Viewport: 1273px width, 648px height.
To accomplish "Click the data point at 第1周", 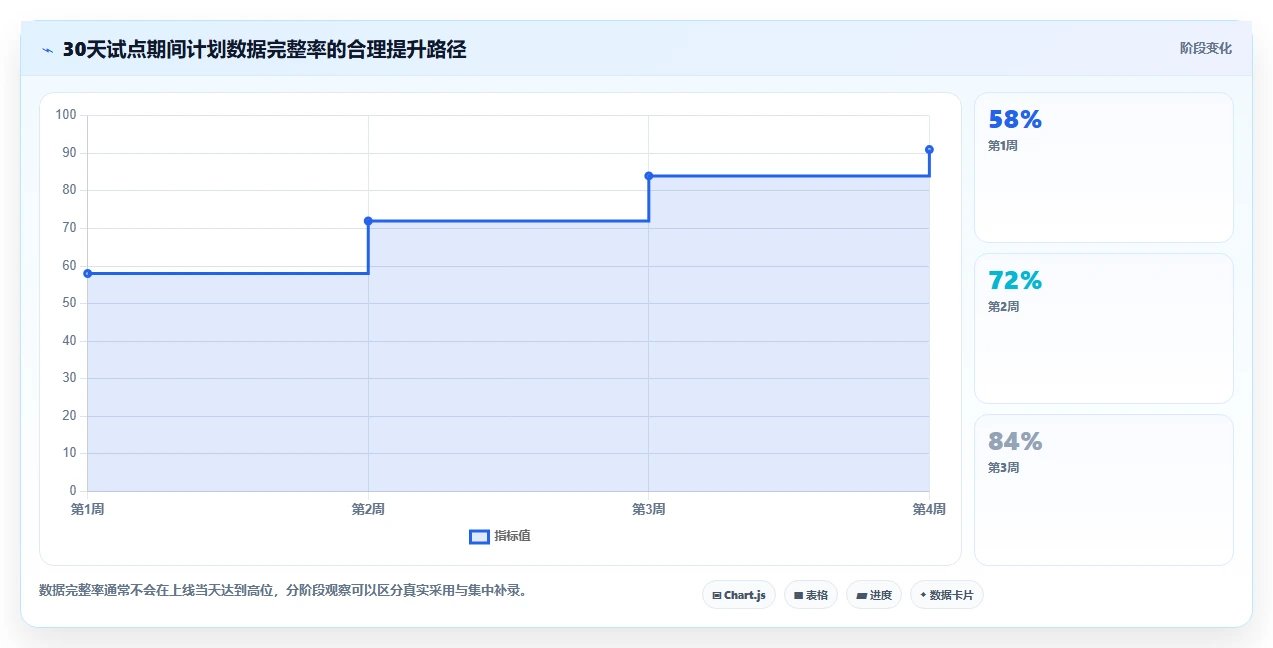I will click(88, 273).
